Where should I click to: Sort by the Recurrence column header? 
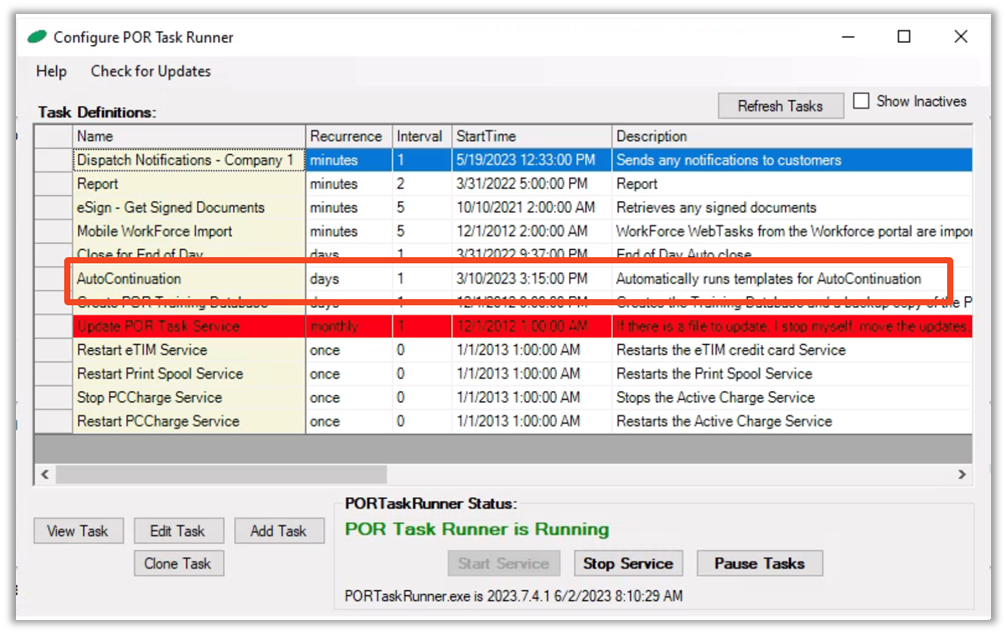(x=346, y=136)
